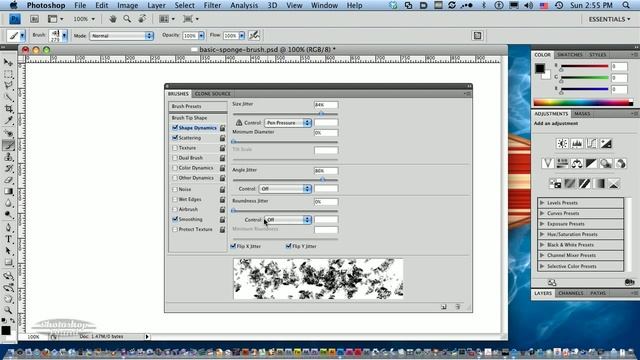Select the Rectangular Marquee tool
This screenshot has height=360, width=640.
[x=8, y=74]
